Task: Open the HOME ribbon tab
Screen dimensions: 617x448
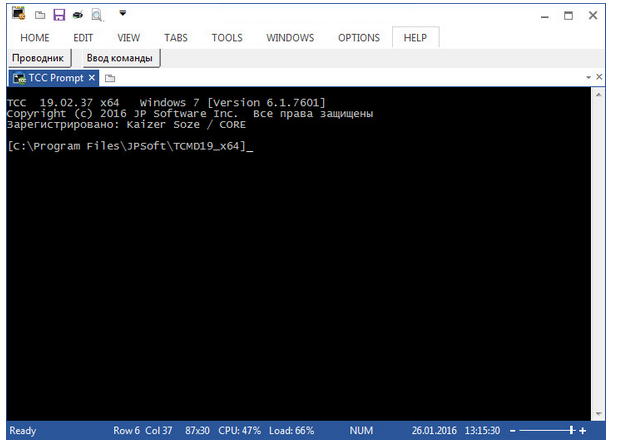Action: tap(35, 38)
